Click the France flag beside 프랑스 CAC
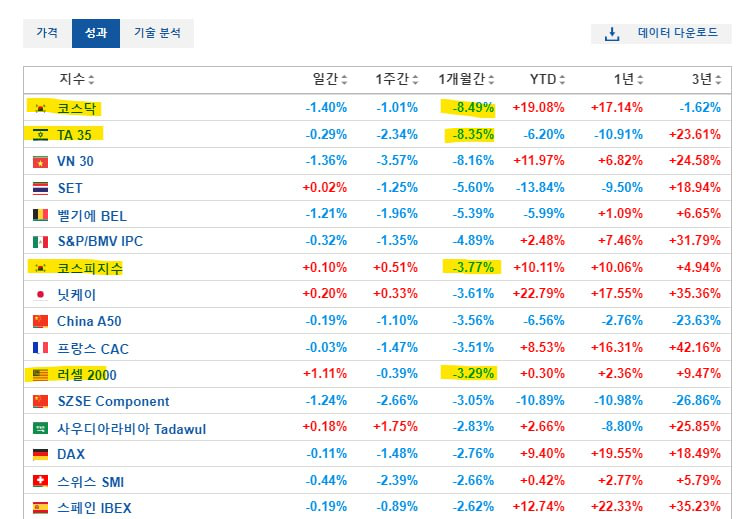Image resolution: width=736 pixels, height=519 pixels. tap(40, 349)
